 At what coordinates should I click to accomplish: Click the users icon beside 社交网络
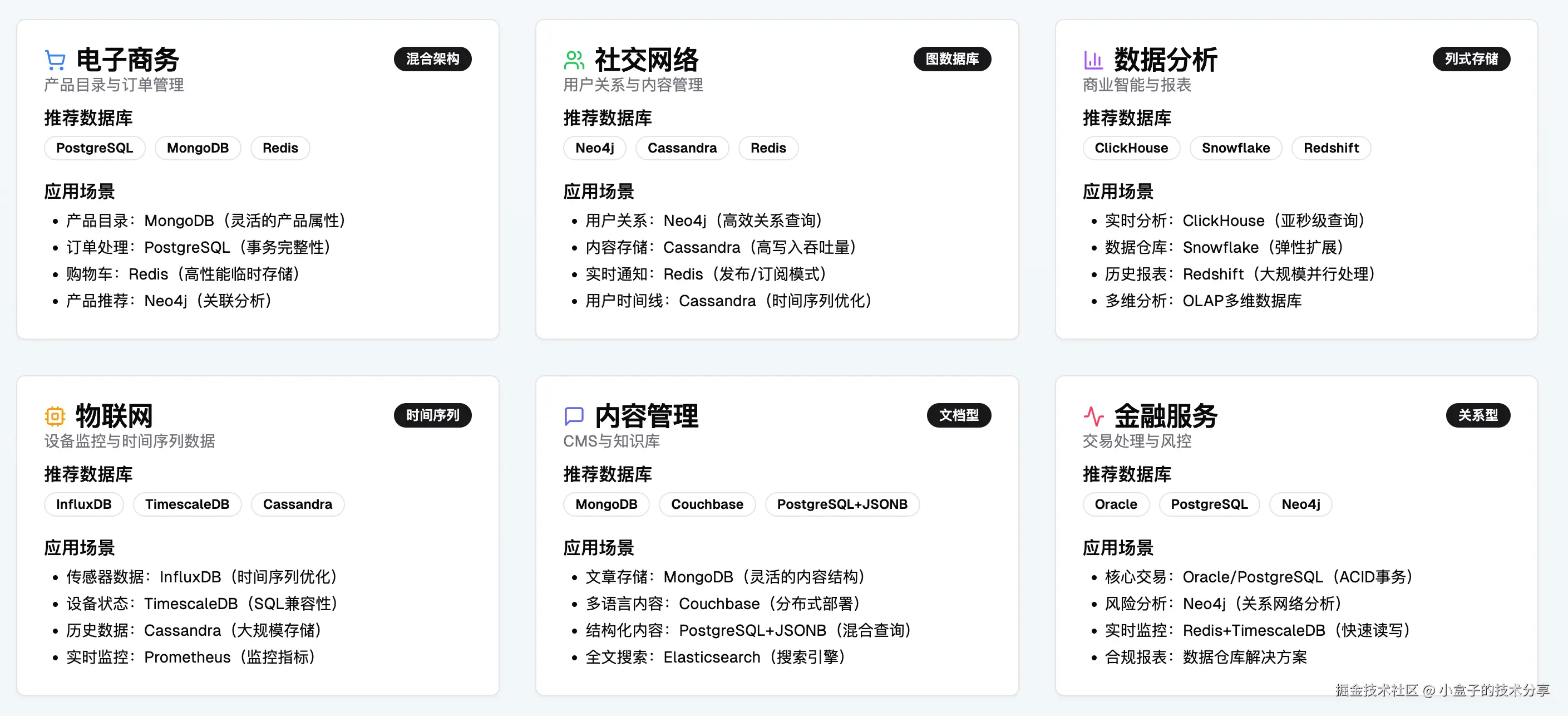coord(574,60)
